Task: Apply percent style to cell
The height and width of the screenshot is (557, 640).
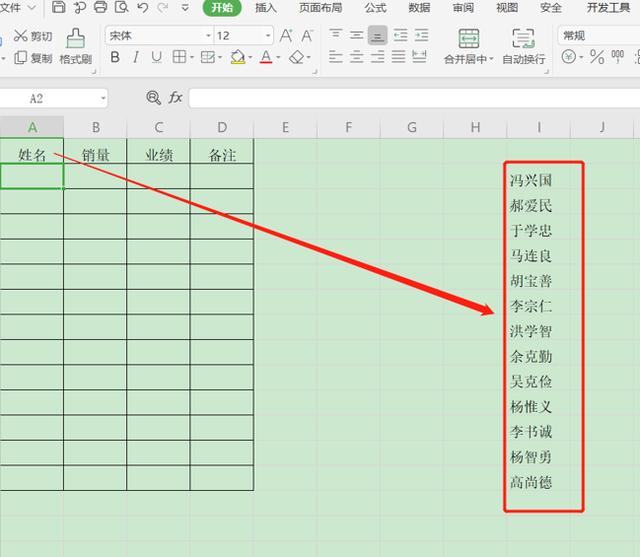Action: coord(597,57)
